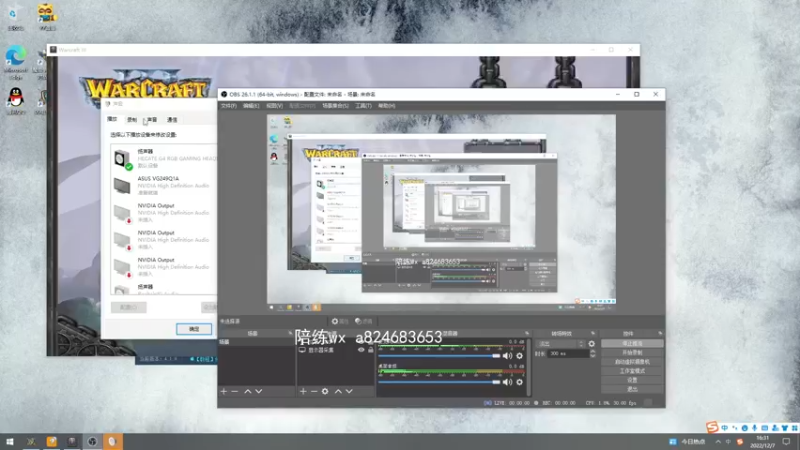Open the transition properties gear icon

[x=591, y=344]
